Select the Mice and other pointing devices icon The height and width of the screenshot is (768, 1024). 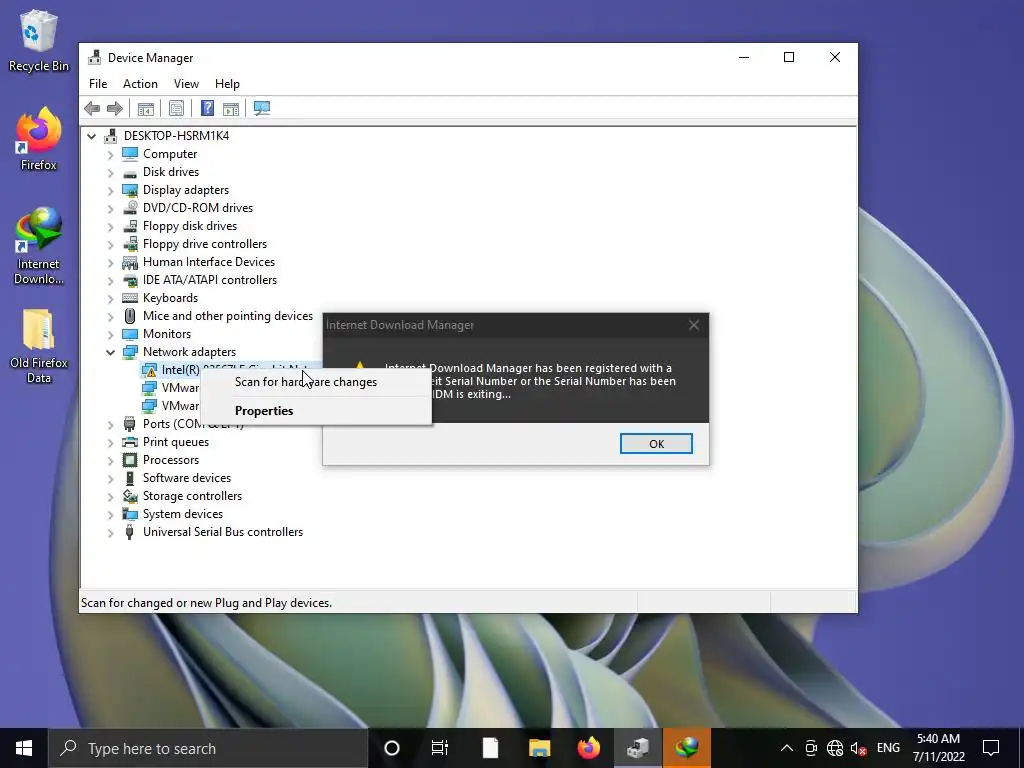pos(130,316)
